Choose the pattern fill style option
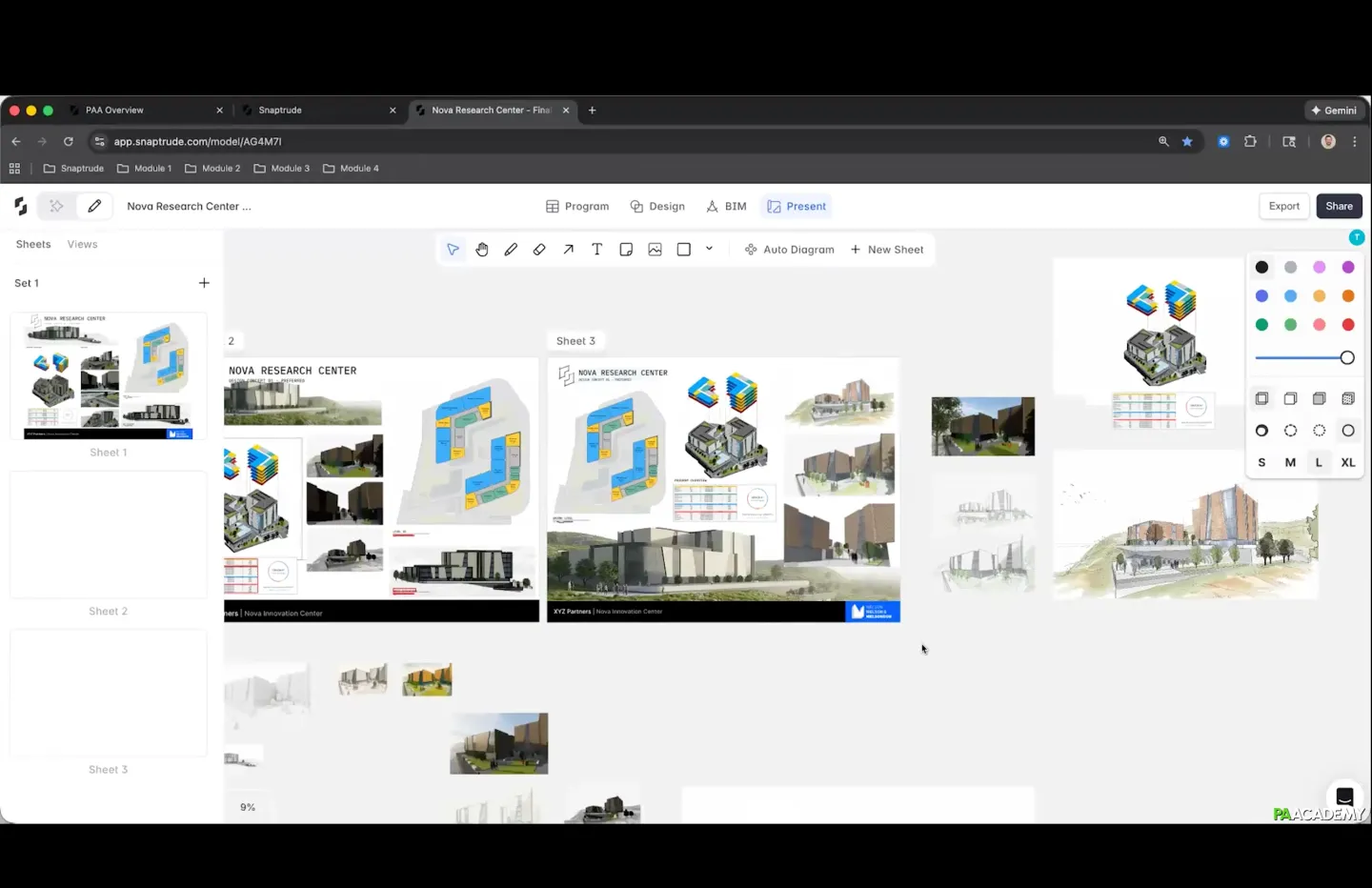1372x888 pixels. [1347, 398]
